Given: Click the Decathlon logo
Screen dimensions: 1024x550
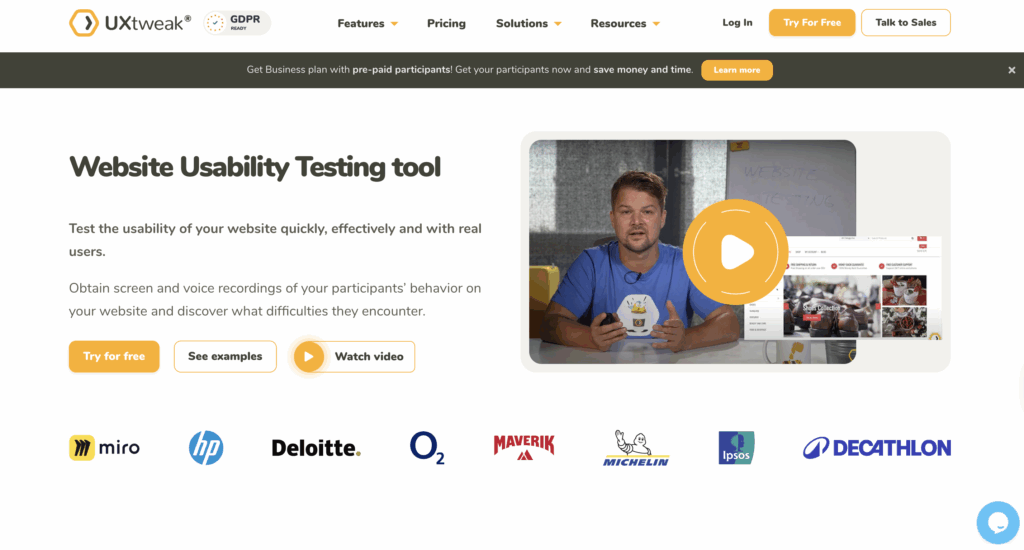Looking at the screenshot, I should pyautogui.click(x=876, y=448).
